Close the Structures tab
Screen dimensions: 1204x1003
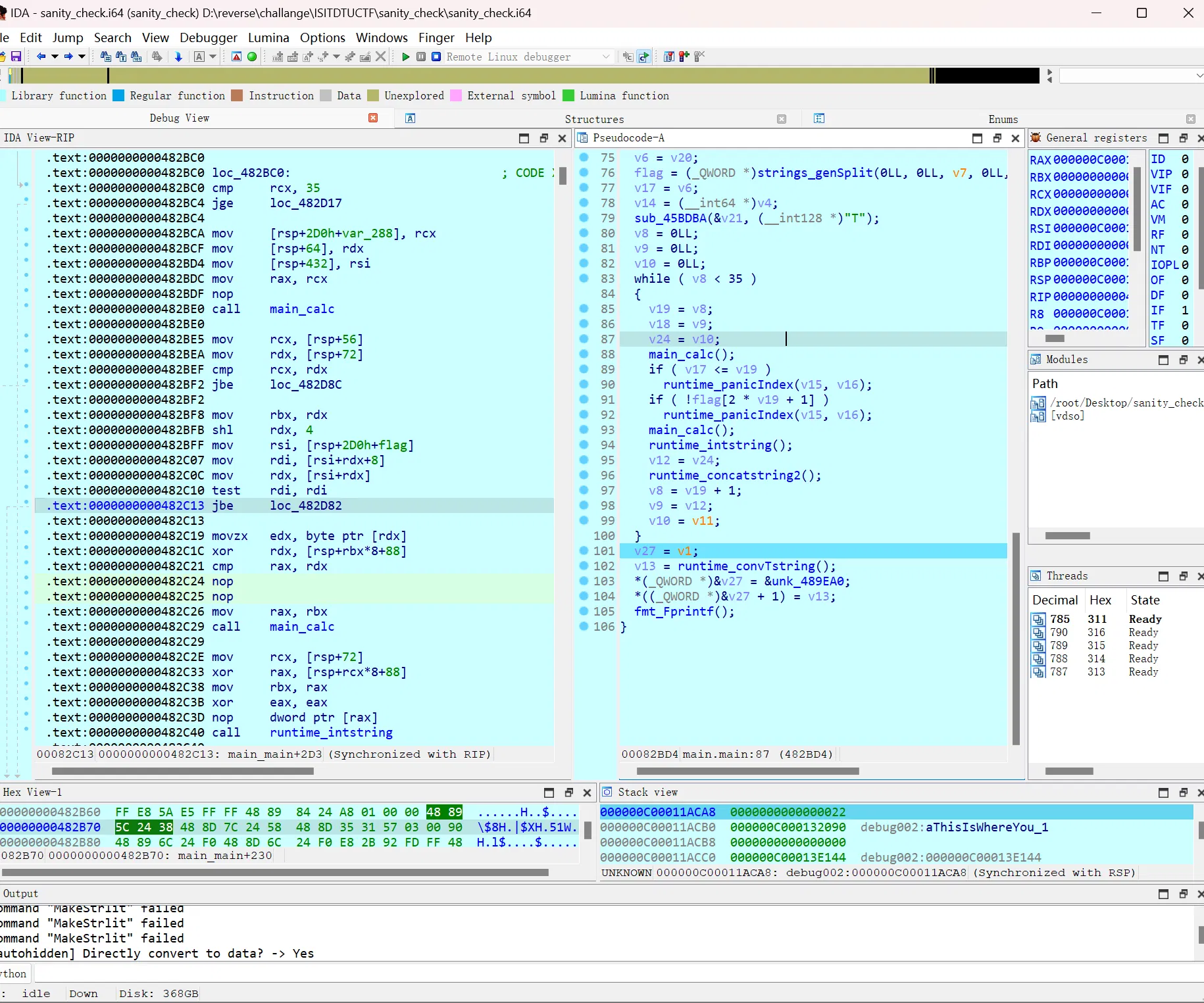[x=782, y=119]
